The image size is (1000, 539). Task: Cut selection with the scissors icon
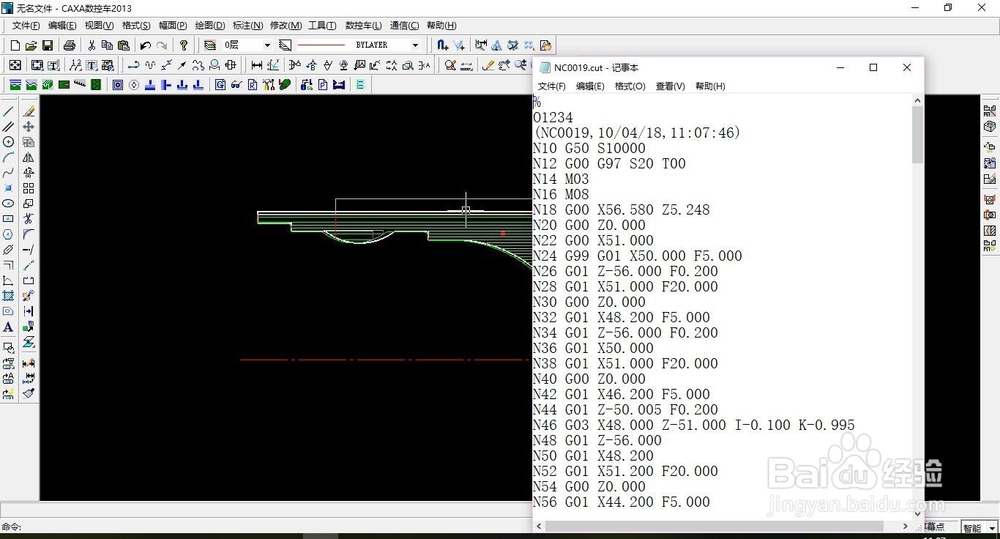pyautogui.click(x=91, y=45)
